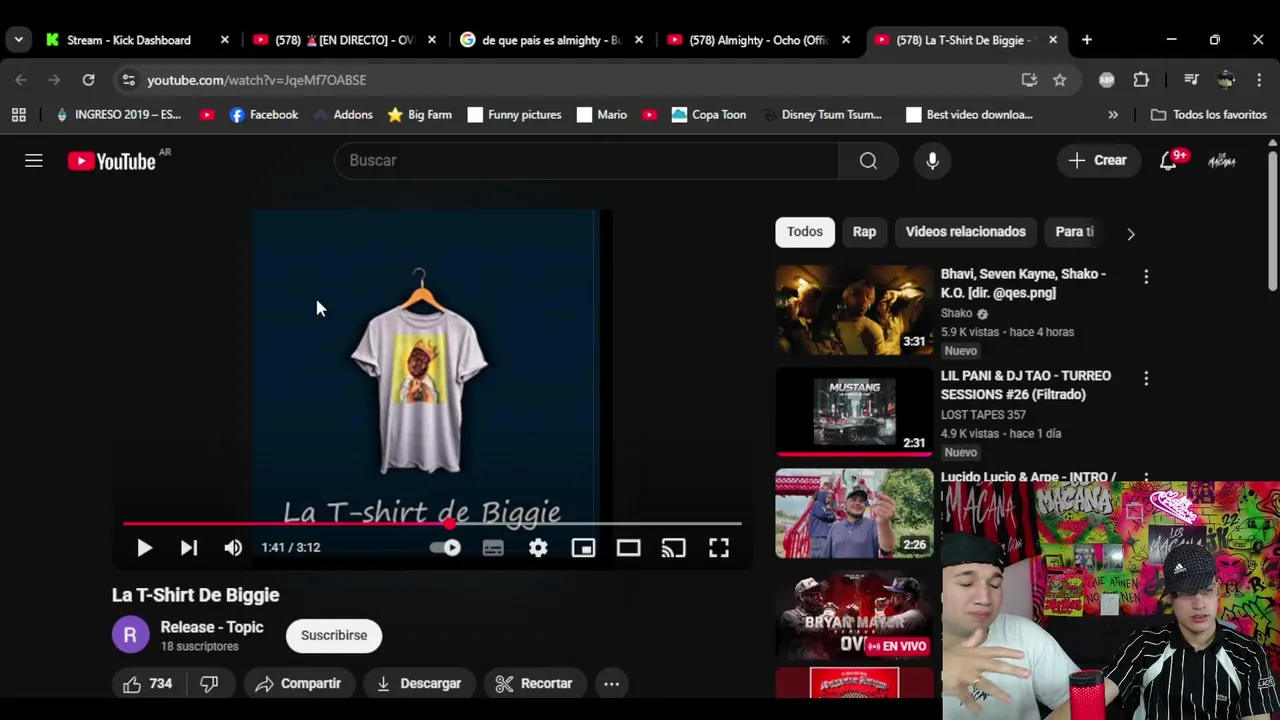This screenshot has height=720, width=1280.
Task: Open the Big Farm bookmark
Action: pyautogui.click(x=420, y=115)
